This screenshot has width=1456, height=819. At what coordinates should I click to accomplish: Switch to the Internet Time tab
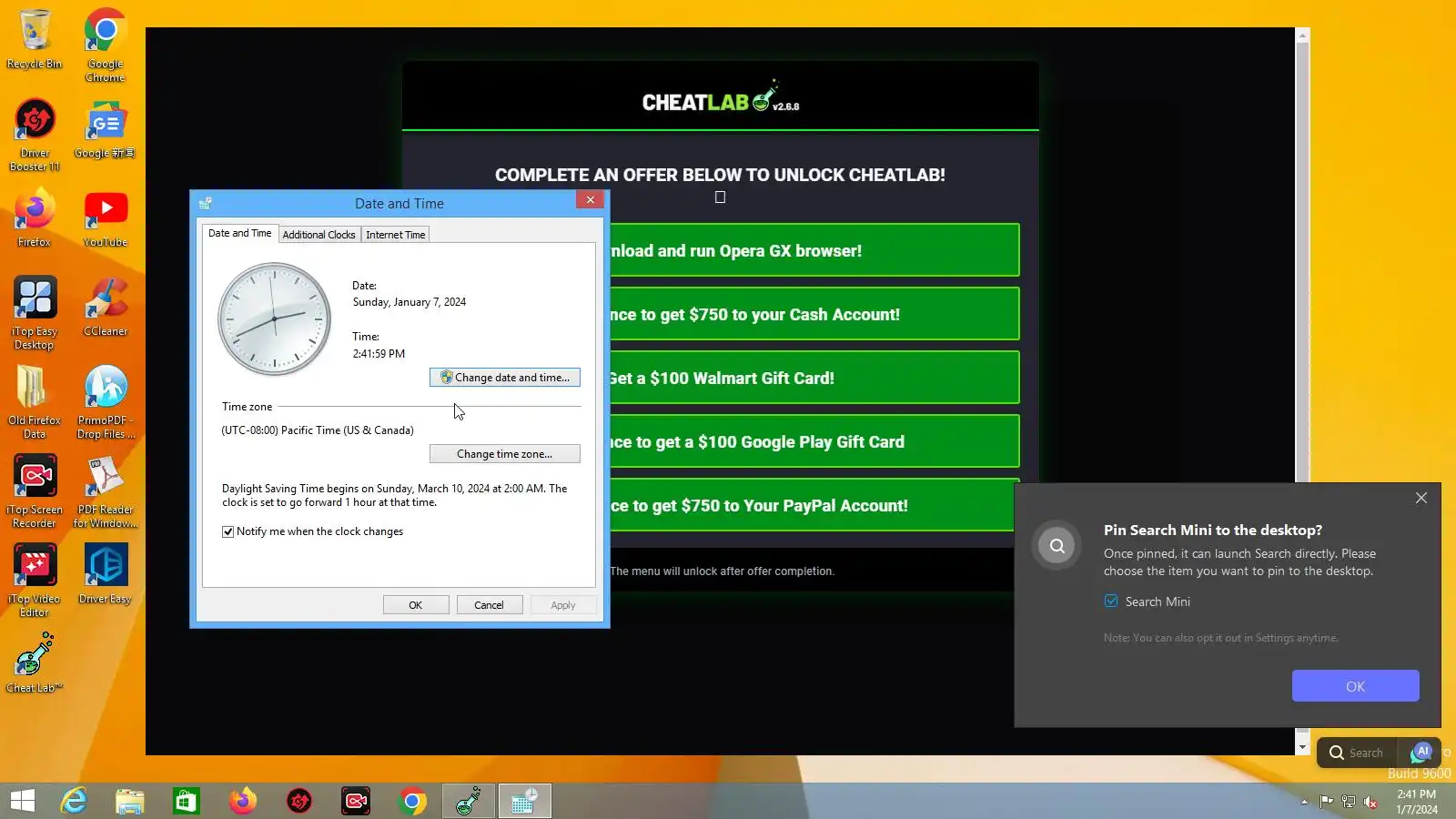point(395,235)
